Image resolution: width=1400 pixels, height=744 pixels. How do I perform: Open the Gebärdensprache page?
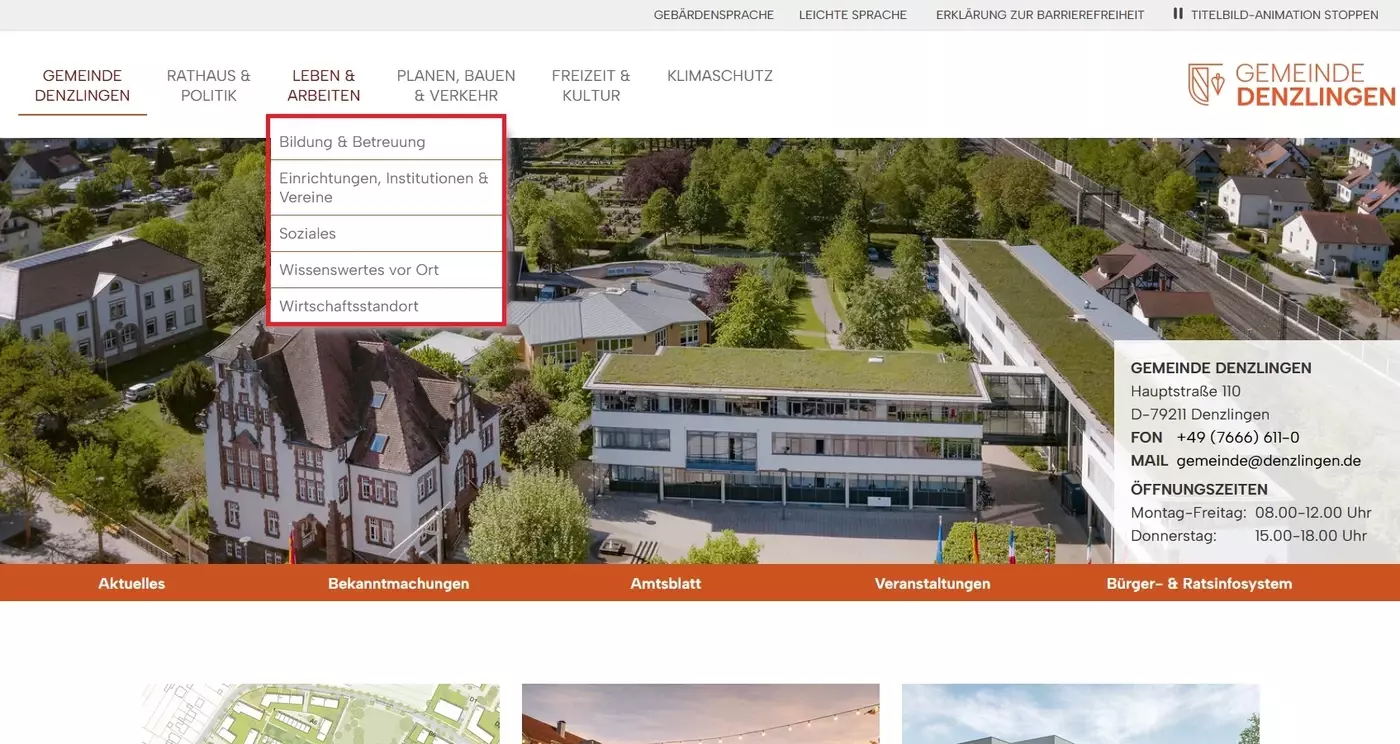point(714,14)
